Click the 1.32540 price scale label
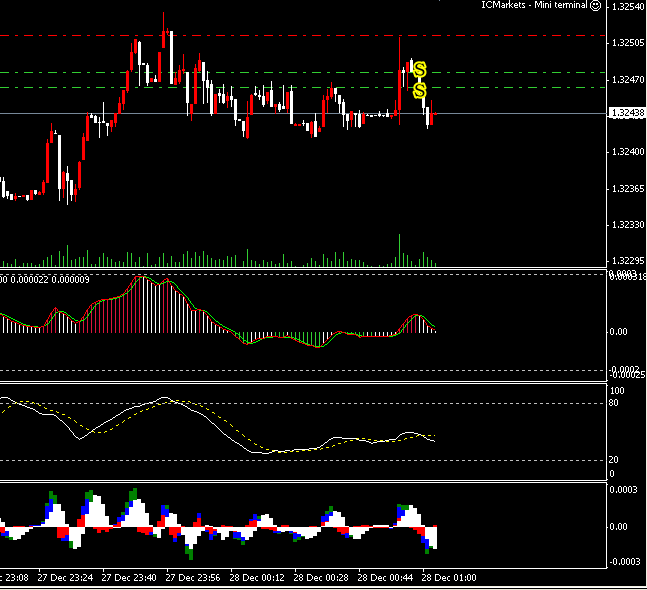 (628, 7)
